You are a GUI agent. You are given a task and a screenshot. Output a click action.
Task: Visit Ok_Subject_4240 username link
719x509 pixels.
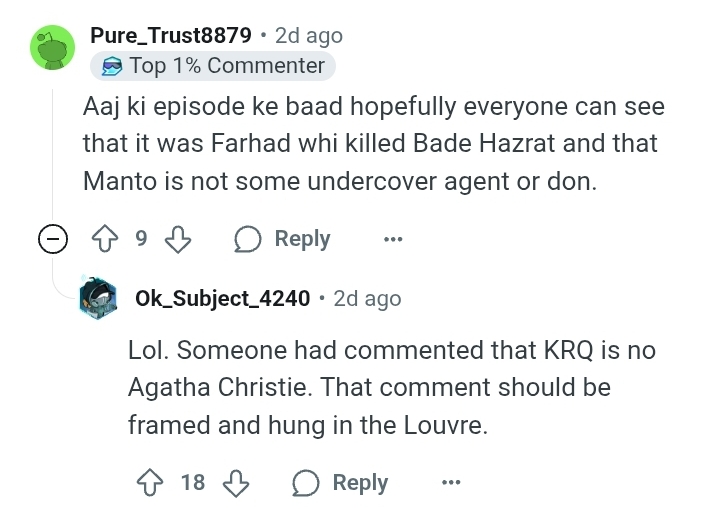[x=222, y=298]
